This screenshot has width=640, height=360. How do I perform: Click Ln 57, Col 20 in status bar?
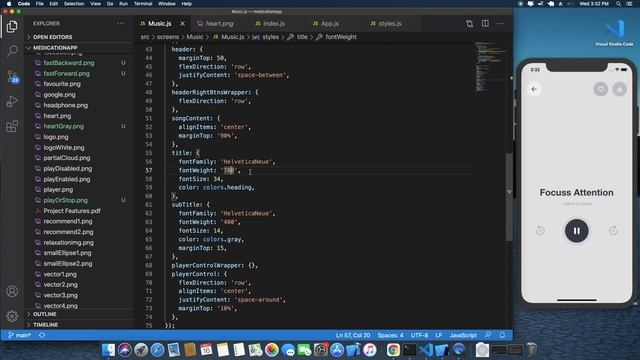coord(353,335)
